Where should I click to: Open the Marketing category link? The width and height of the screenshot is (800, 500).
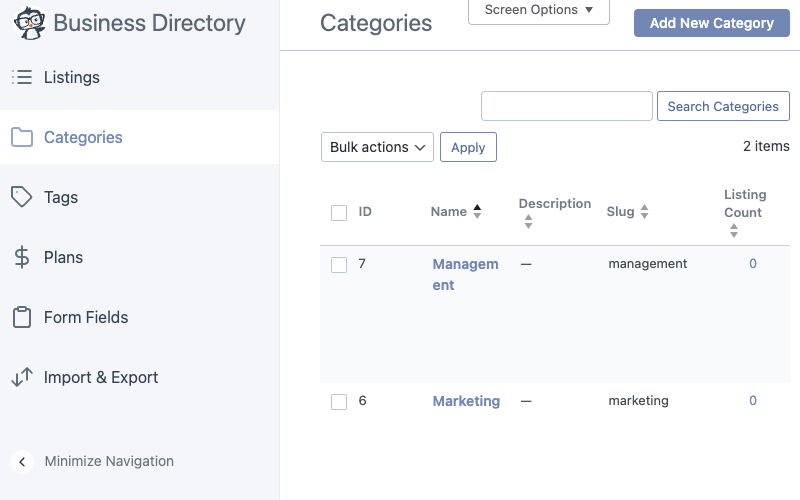[x=466, y=401]
